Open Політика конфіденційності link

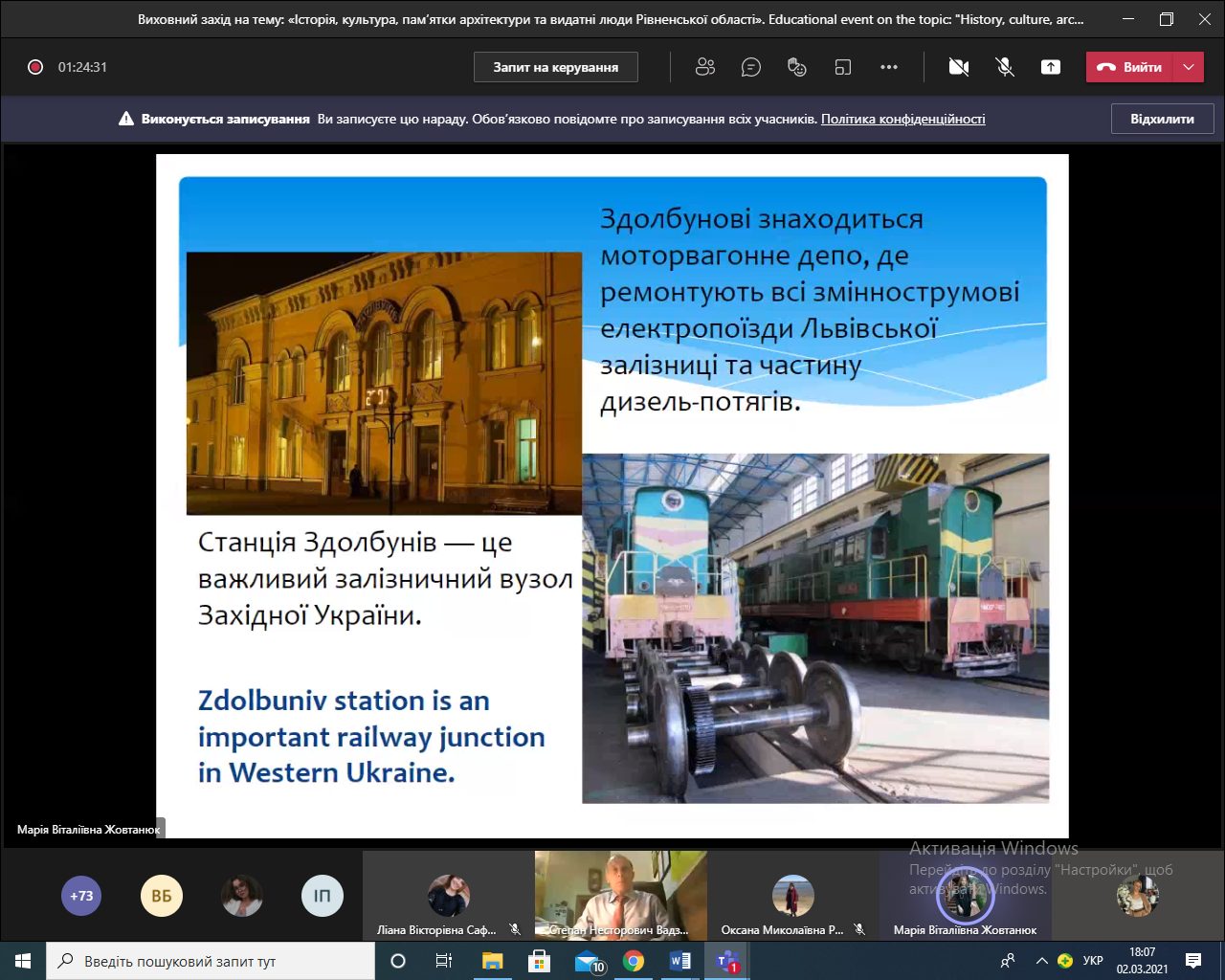coord(902,119)
